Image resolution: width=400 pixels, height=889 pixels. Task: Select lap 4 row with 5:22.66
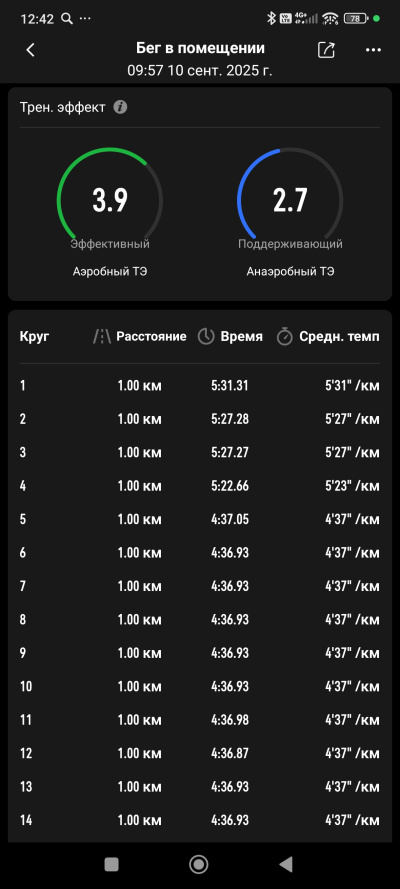[x=200, y=486]
